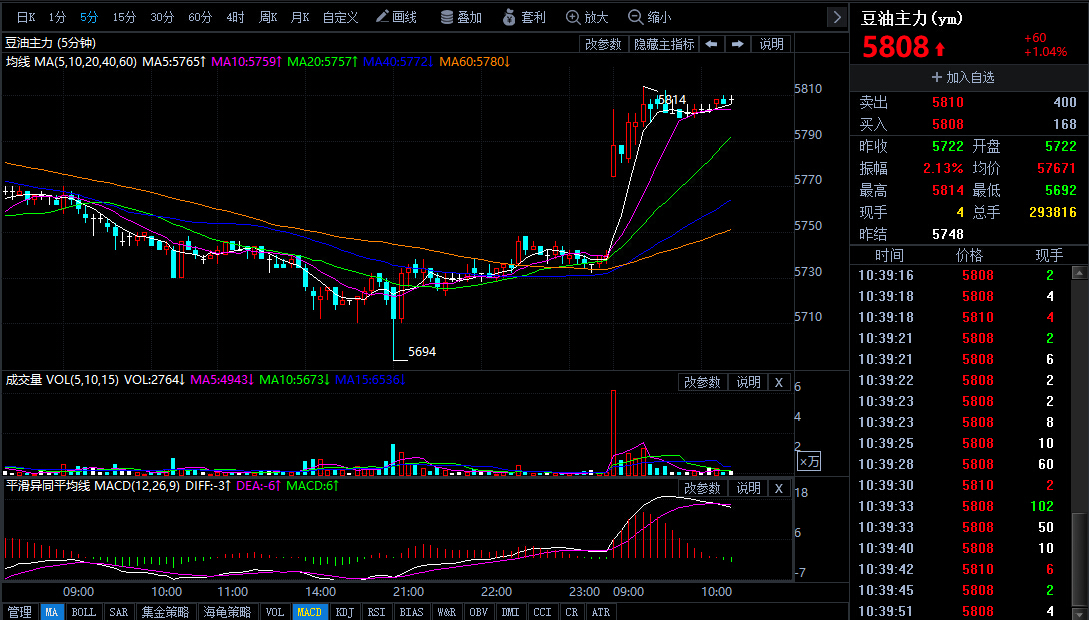Open the 自定义 custom period option

point(340,17)
